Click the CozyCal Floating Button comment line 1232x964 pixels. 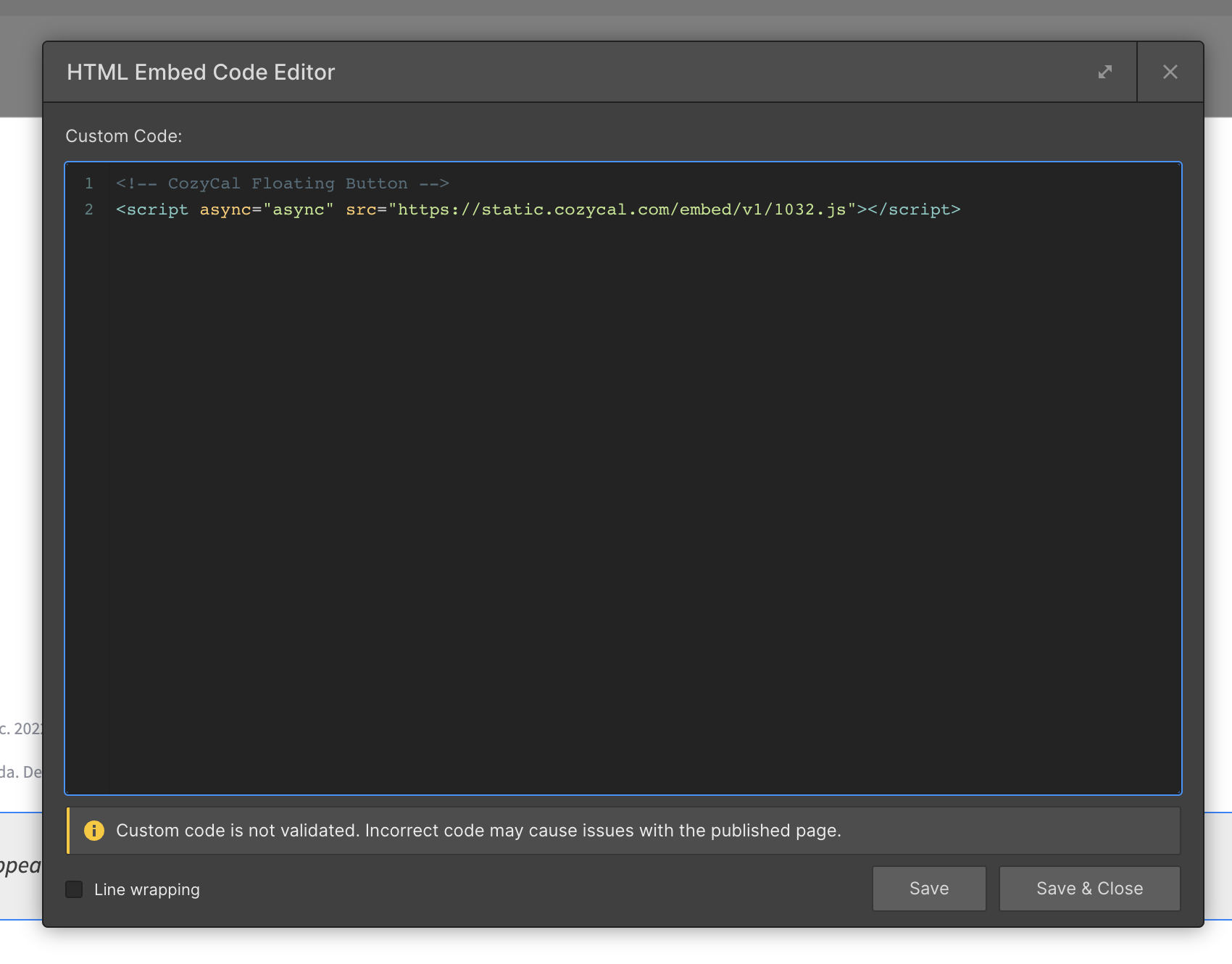(283, 183)
